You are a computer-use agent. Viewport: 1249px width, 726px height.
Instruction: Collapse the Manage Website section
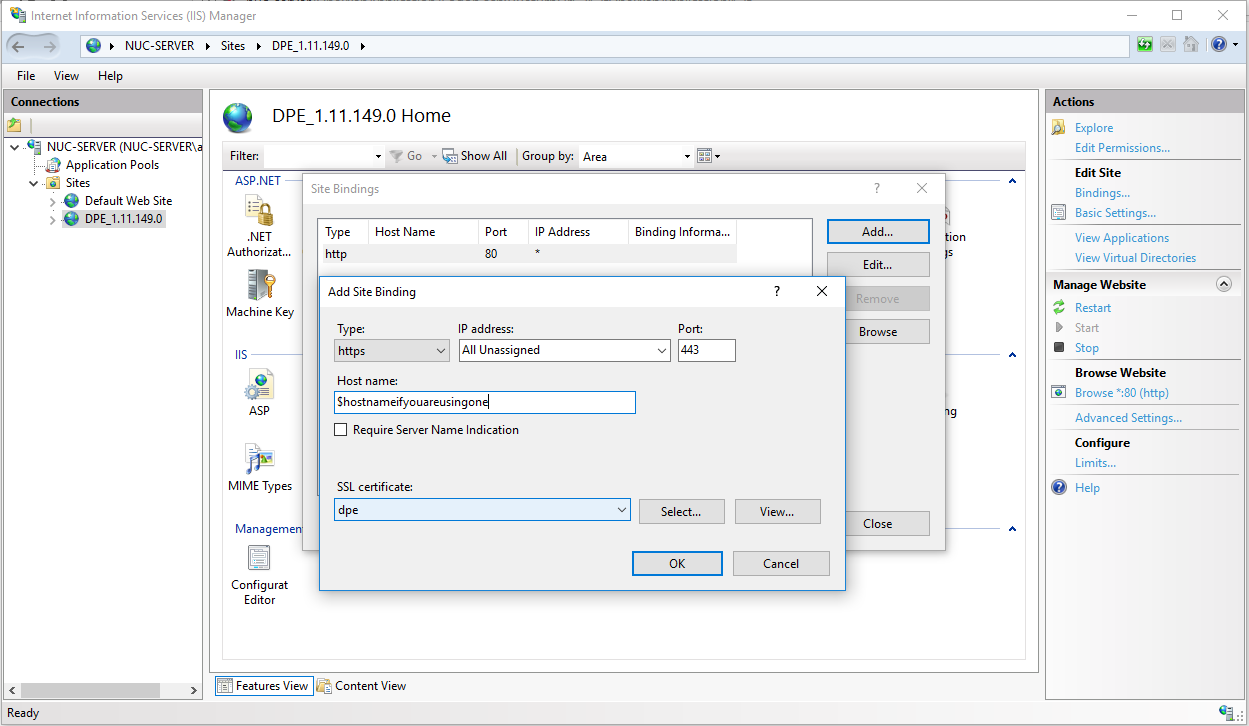point(1223,285)
